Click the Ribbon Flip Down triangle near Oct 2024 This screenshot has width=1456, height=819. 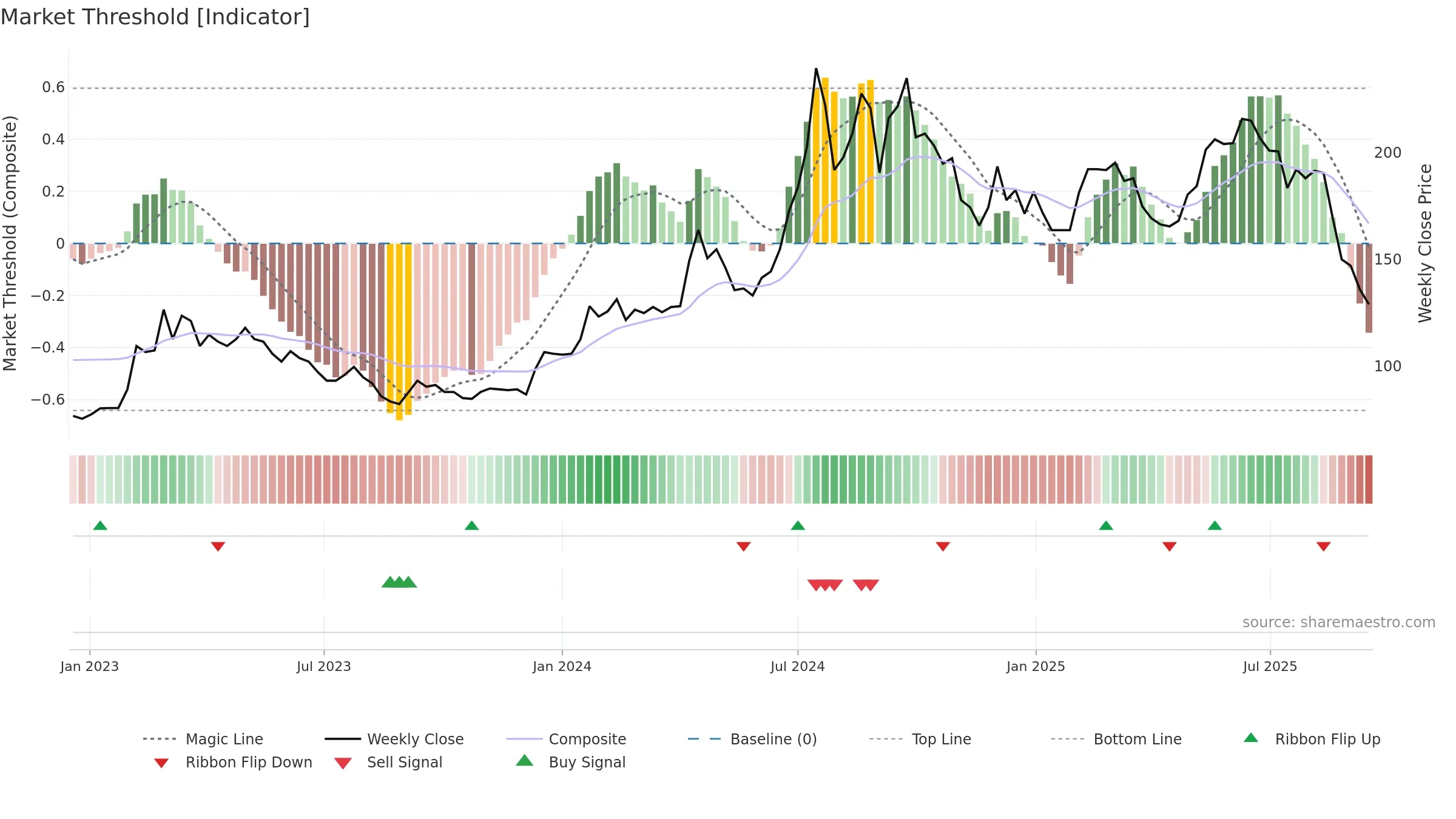pyautogui.click(x=943, y=547)
